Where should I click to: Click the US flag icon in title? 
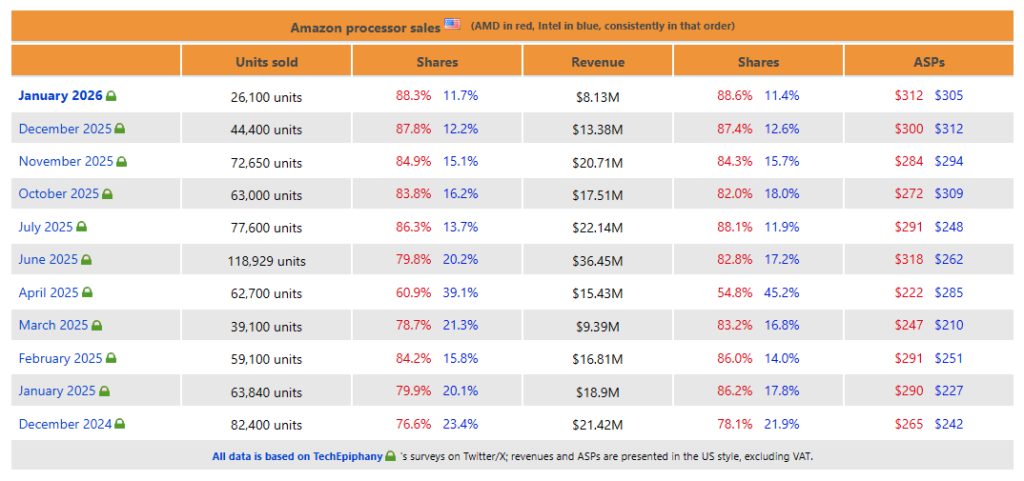[x=453, y=24]
